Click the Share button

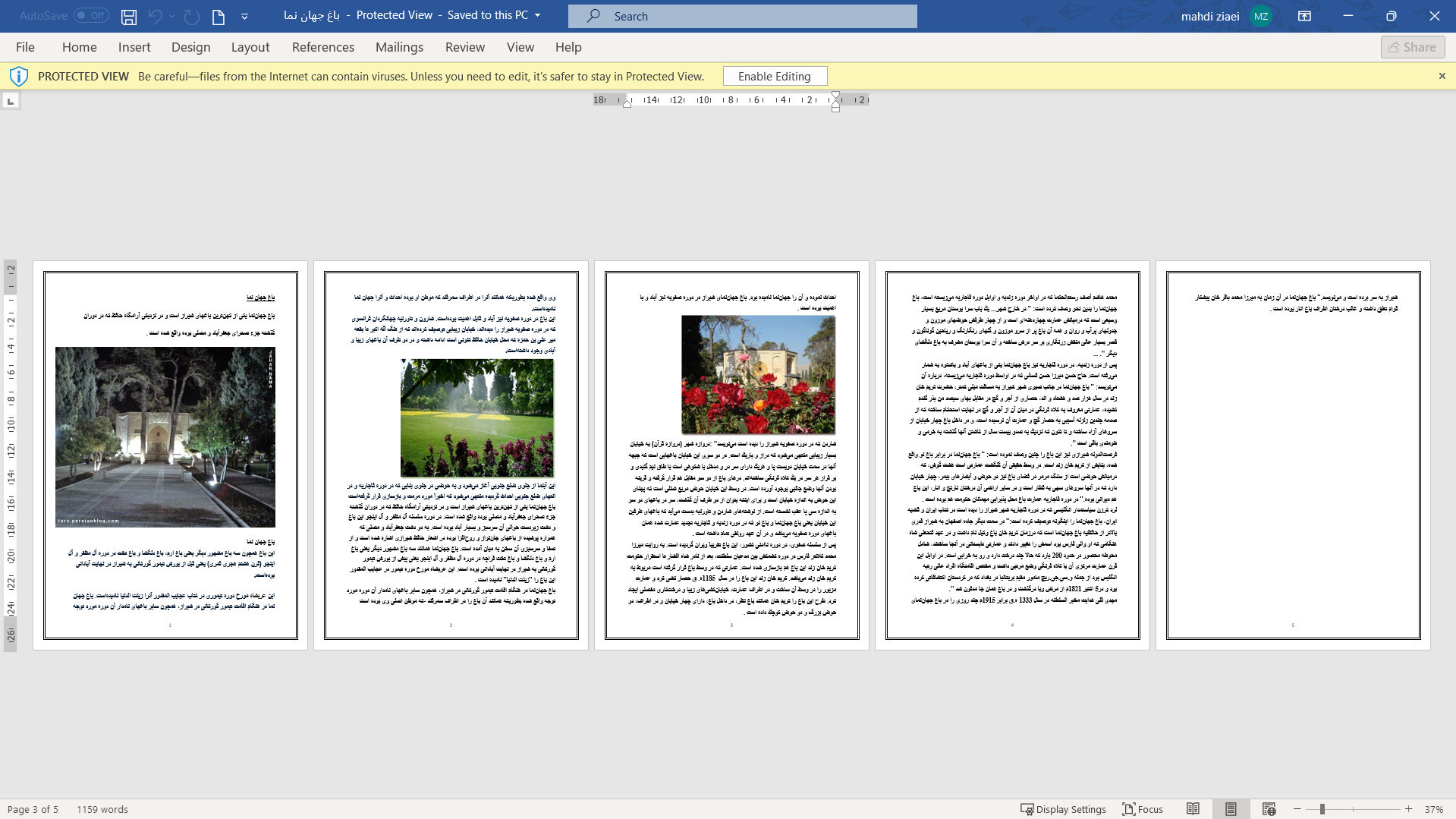coord(1413,47)
